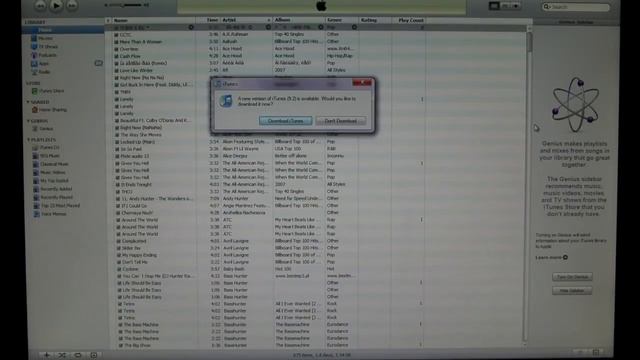Select the song Cyclone
Screen dimensions: 640x360
(131, 269)
